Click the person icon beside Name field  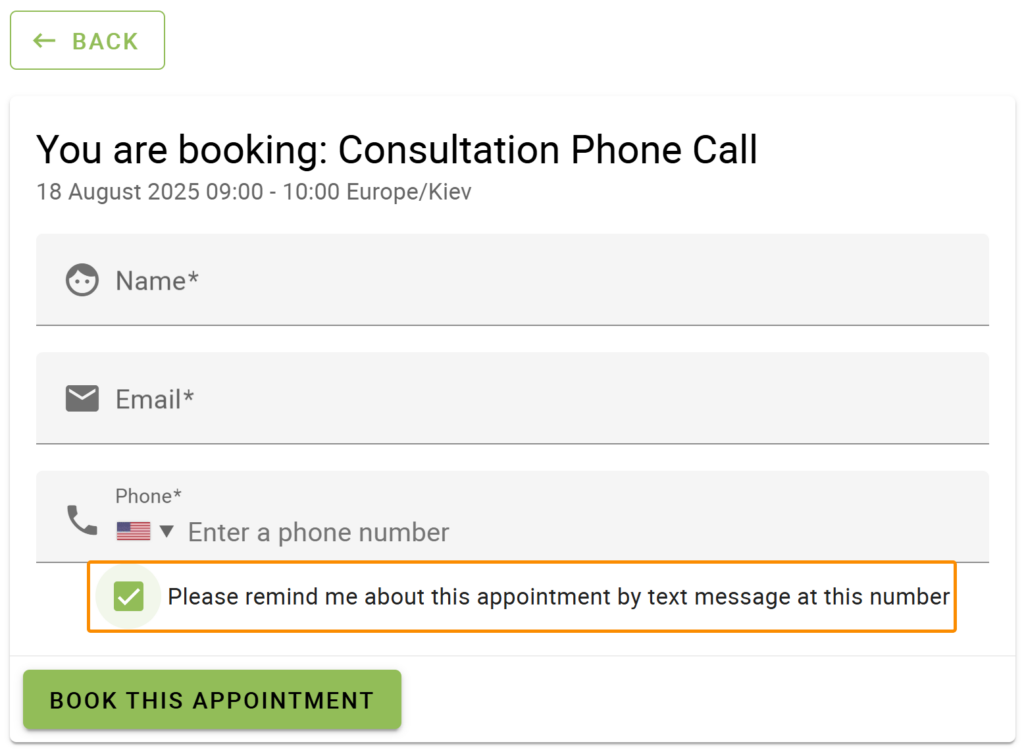81,280
